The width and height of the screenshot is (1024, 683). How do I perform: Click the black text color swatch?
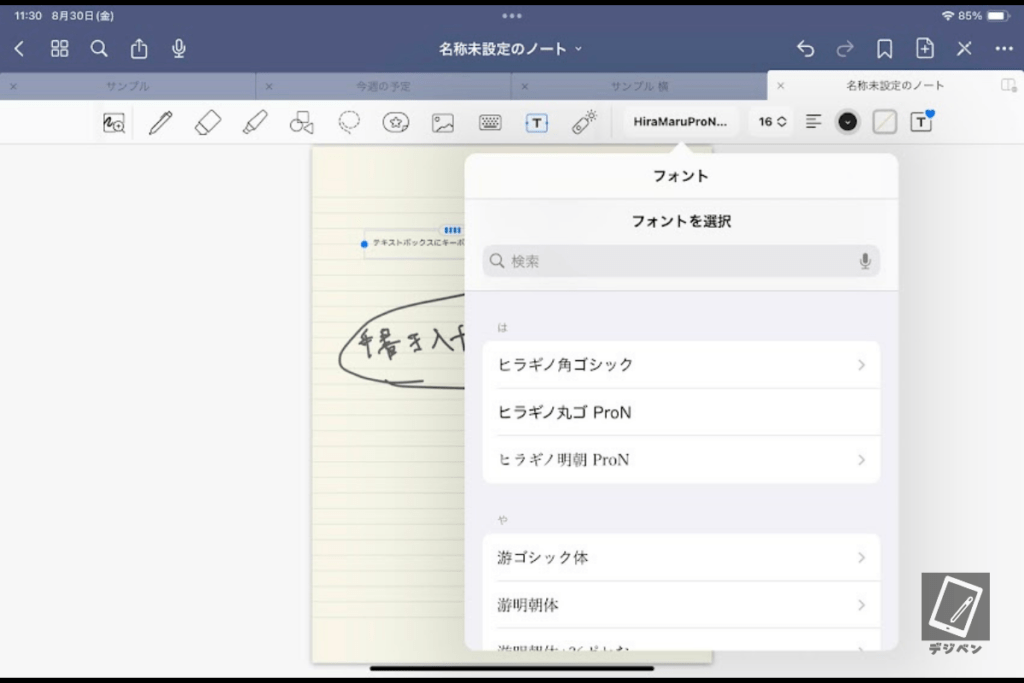[848, 122]
